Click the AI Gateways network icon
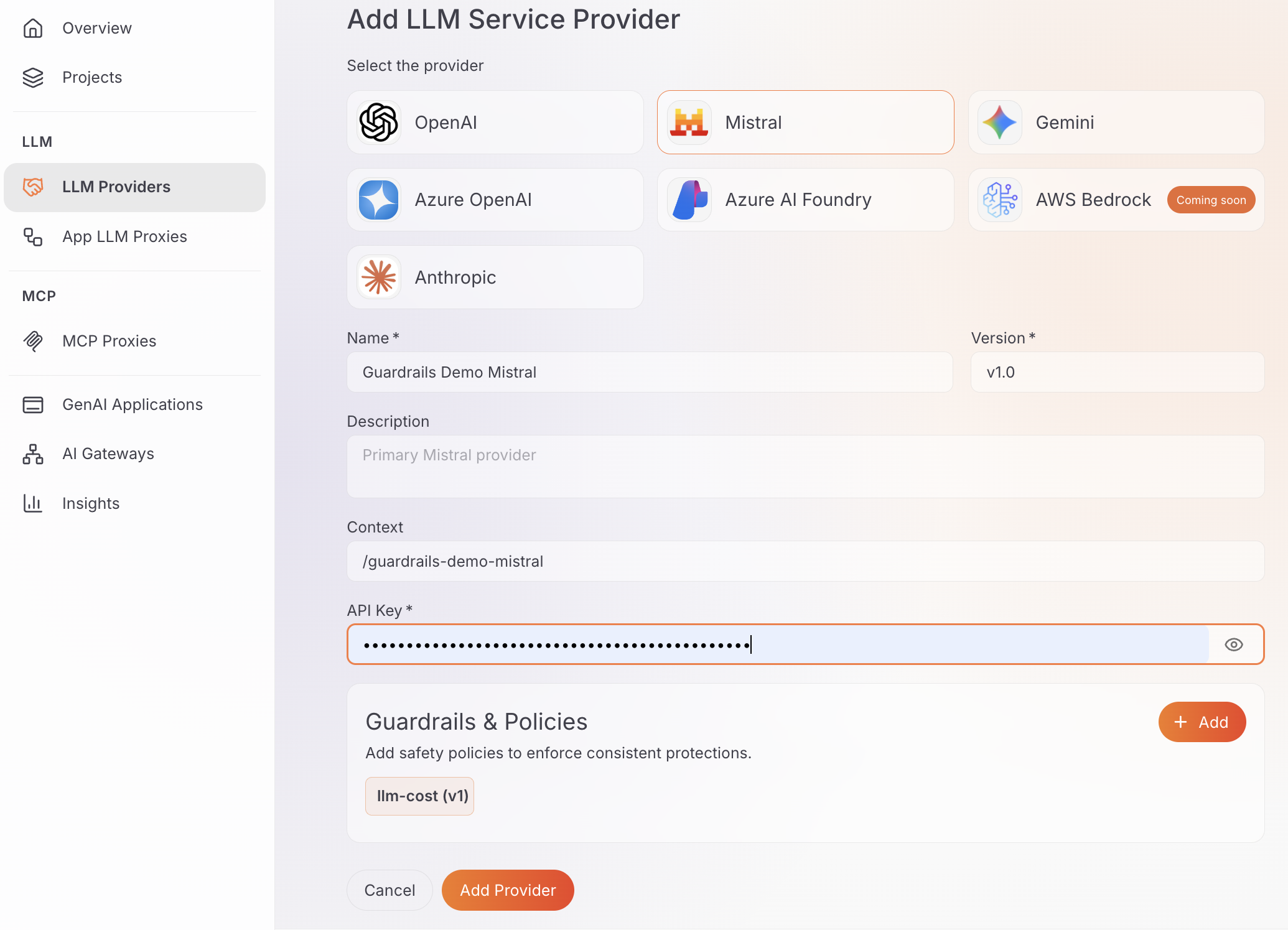The height and width of the screenshot is (930, 1288). pyautogui.click(x=33, y=453)
